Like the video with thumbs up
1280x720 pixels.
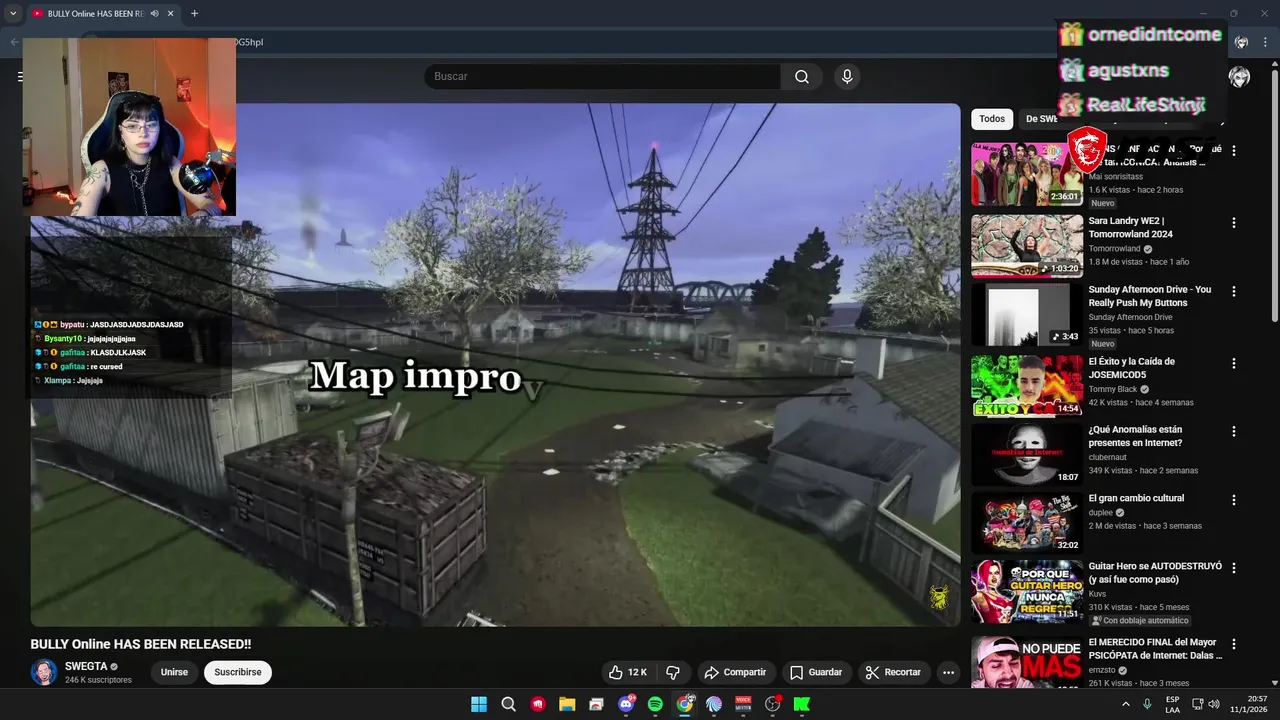pyautogui.click(x=627, y=672)
